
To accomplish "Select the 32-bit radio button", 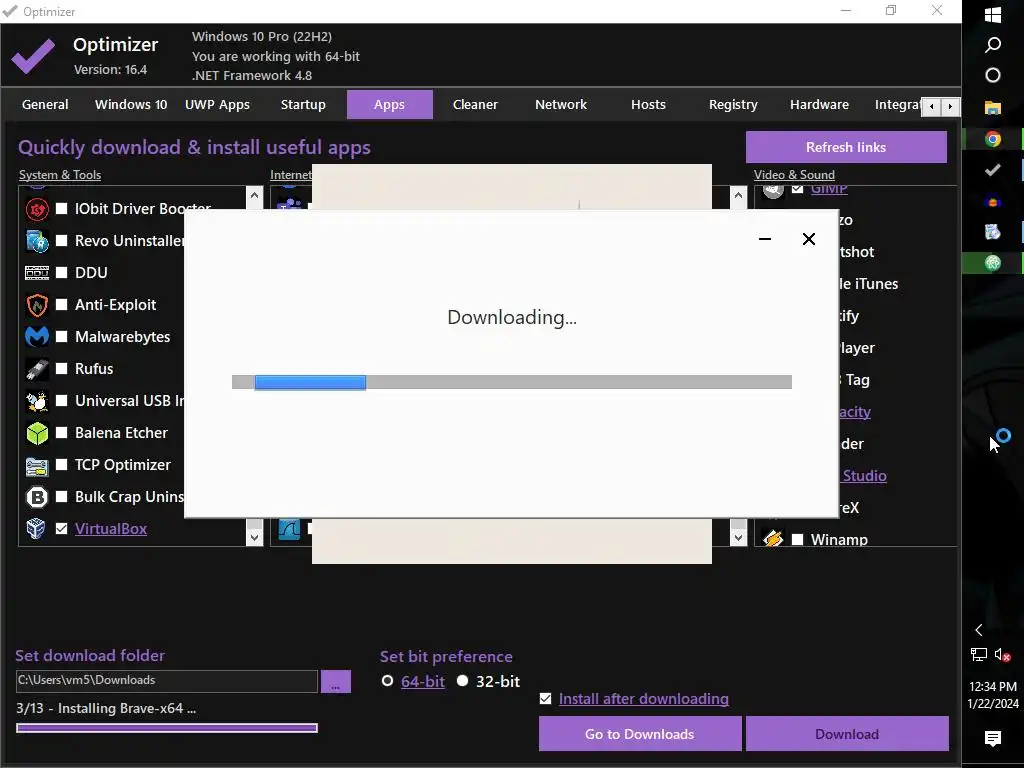I will point(462,680).
